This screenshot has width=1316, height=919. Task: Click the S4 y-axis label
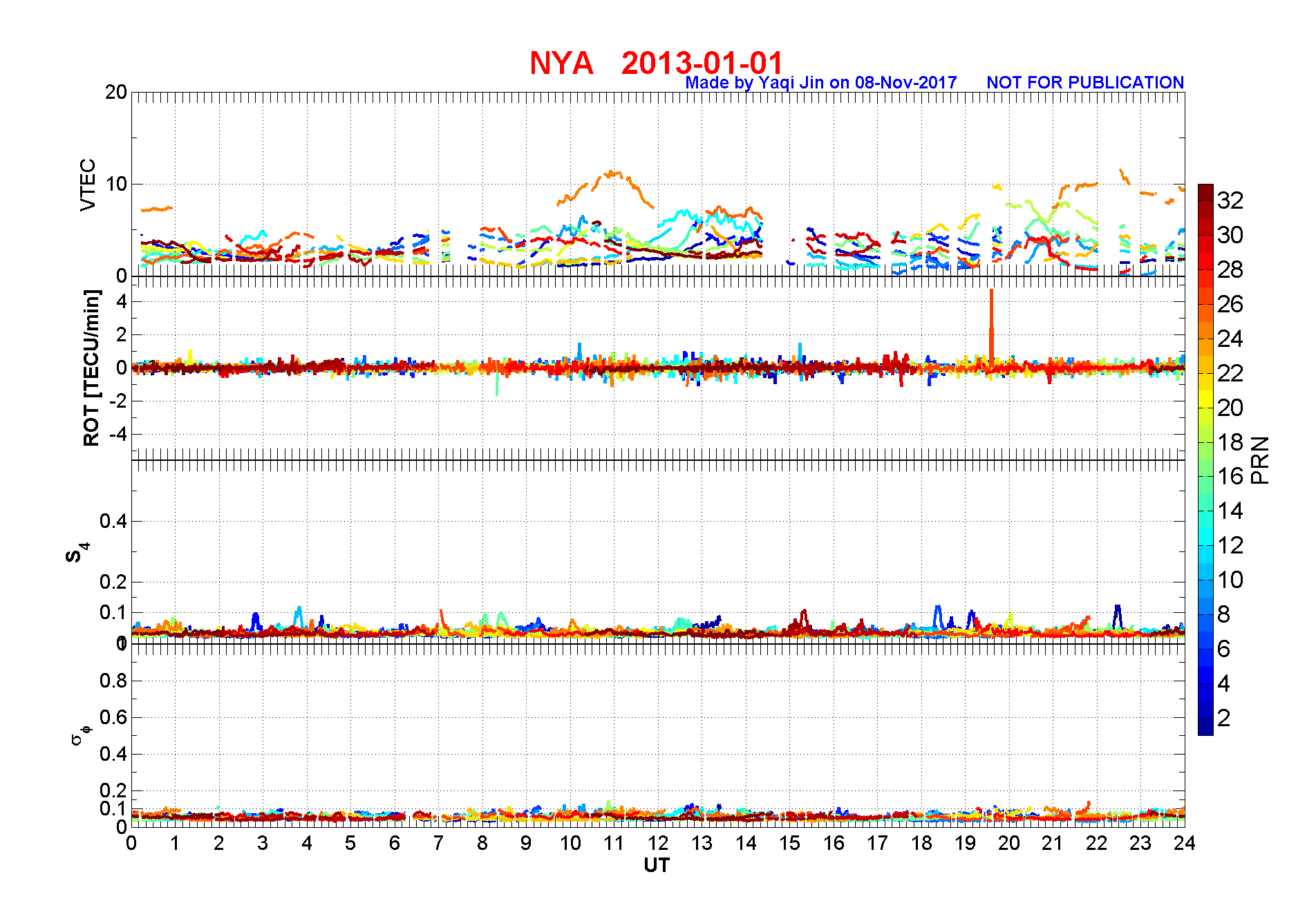point(77,553)
